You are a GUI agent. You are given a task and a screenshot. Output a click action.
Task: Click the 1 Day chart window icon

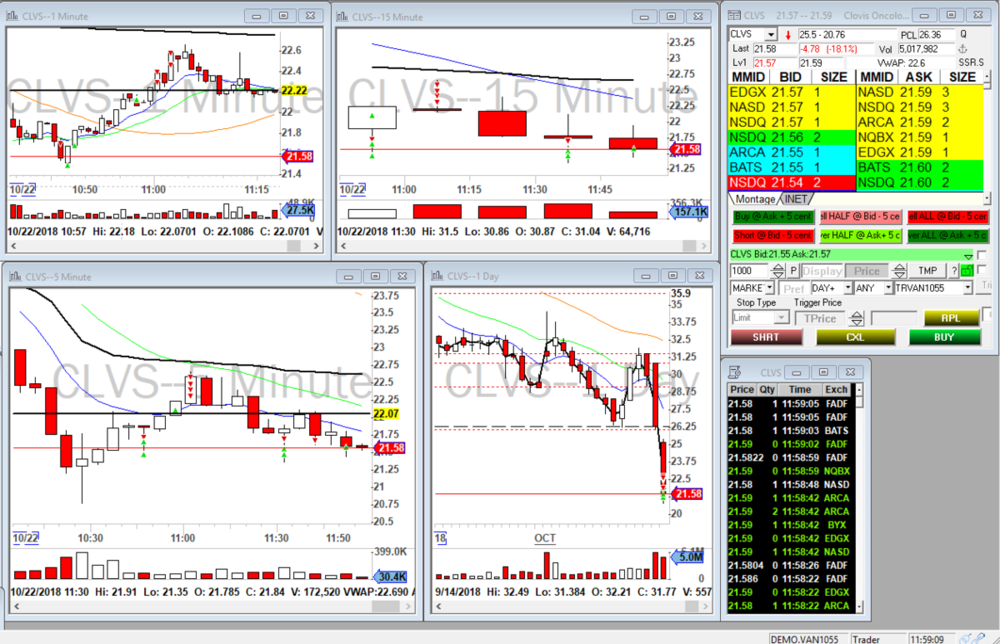tap(436, 275)
